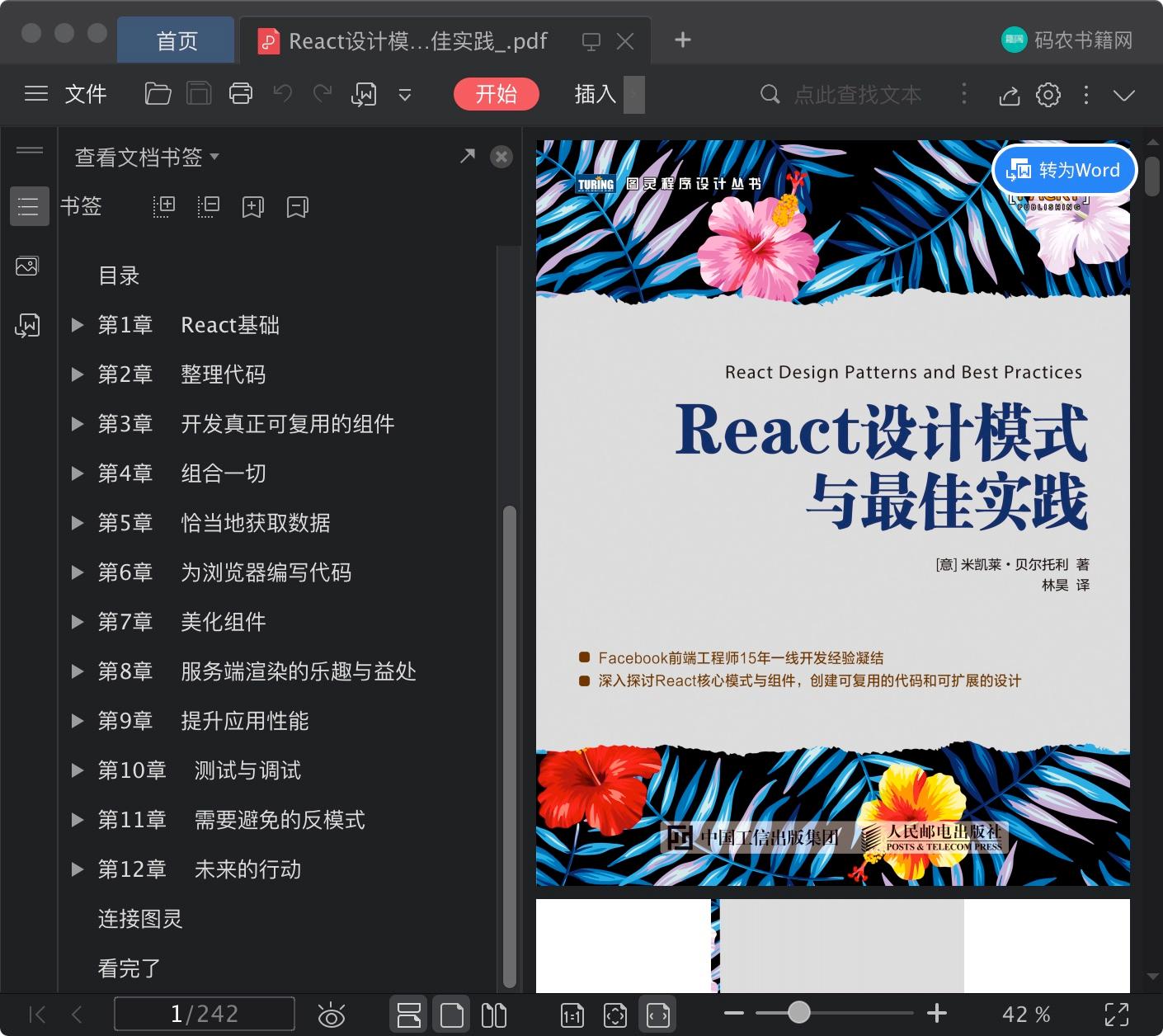Open the 连接图灵 bookmark
The height and width of the screenshot is (1036, 1163).
point(140,919)
